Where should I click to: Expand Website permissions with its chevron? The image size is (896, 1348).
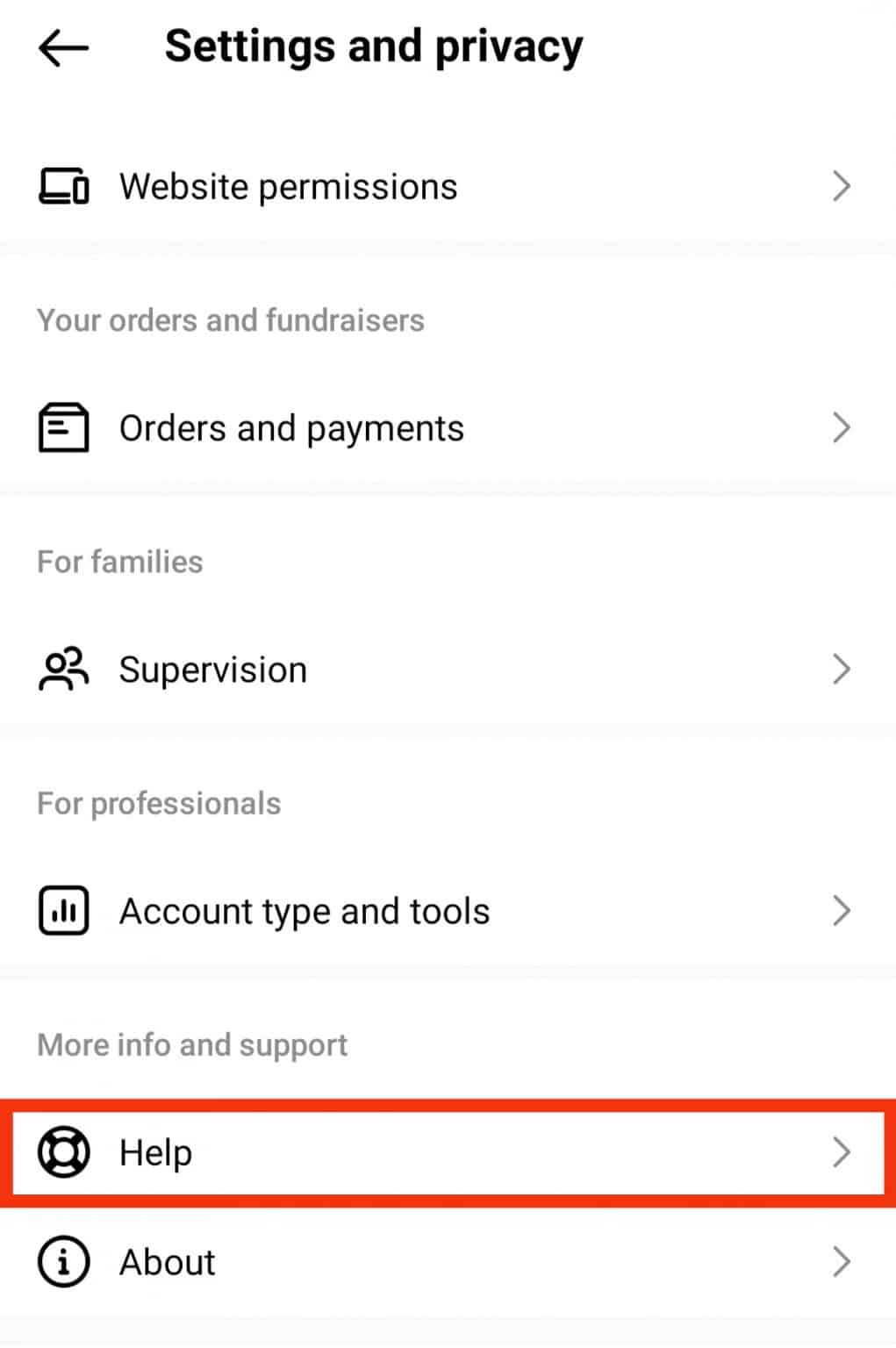tap(841, 186)
